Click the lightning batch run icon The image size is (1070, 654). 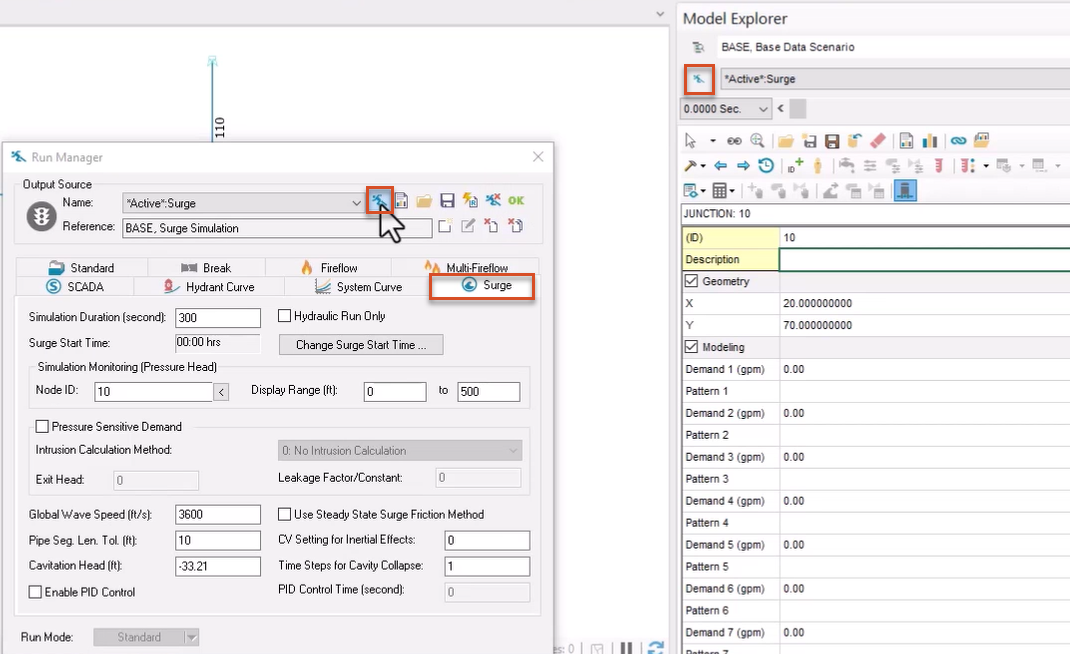[x=470, y=200]
